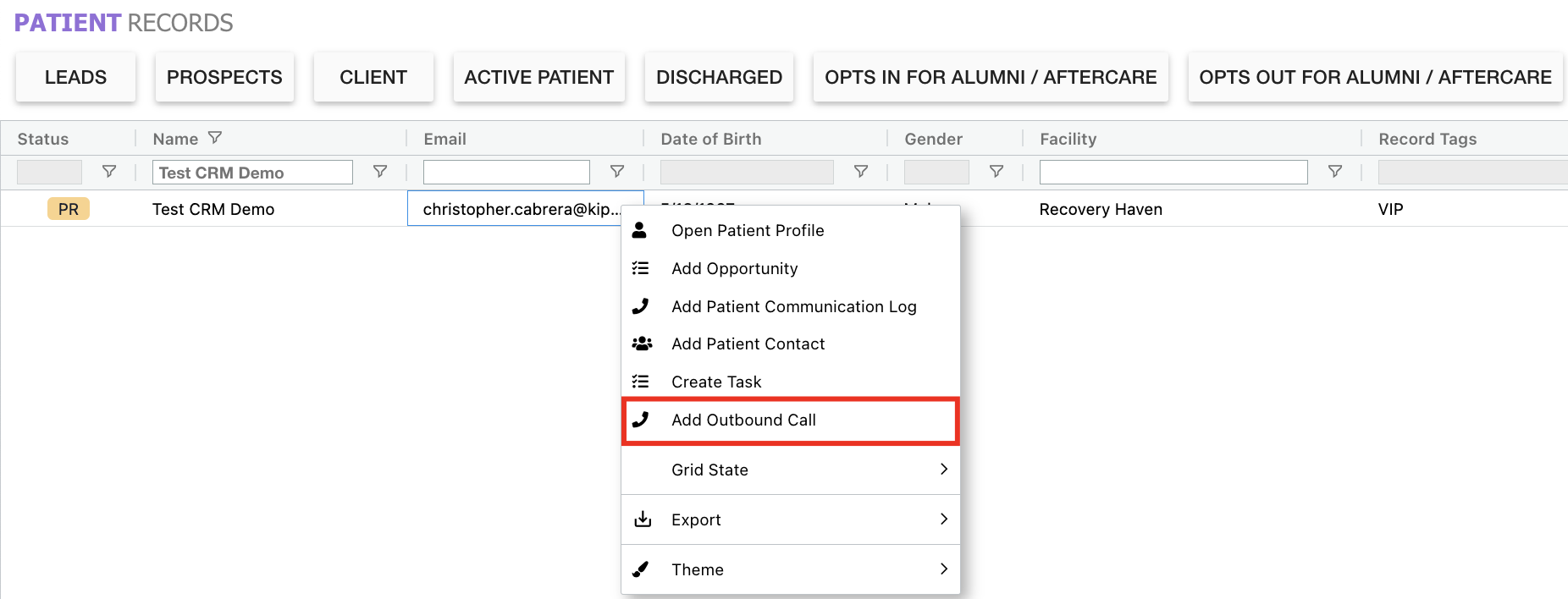Open the Email column filter icon
This screenshot has height=599, width=1568.
[x=617, y=172]
